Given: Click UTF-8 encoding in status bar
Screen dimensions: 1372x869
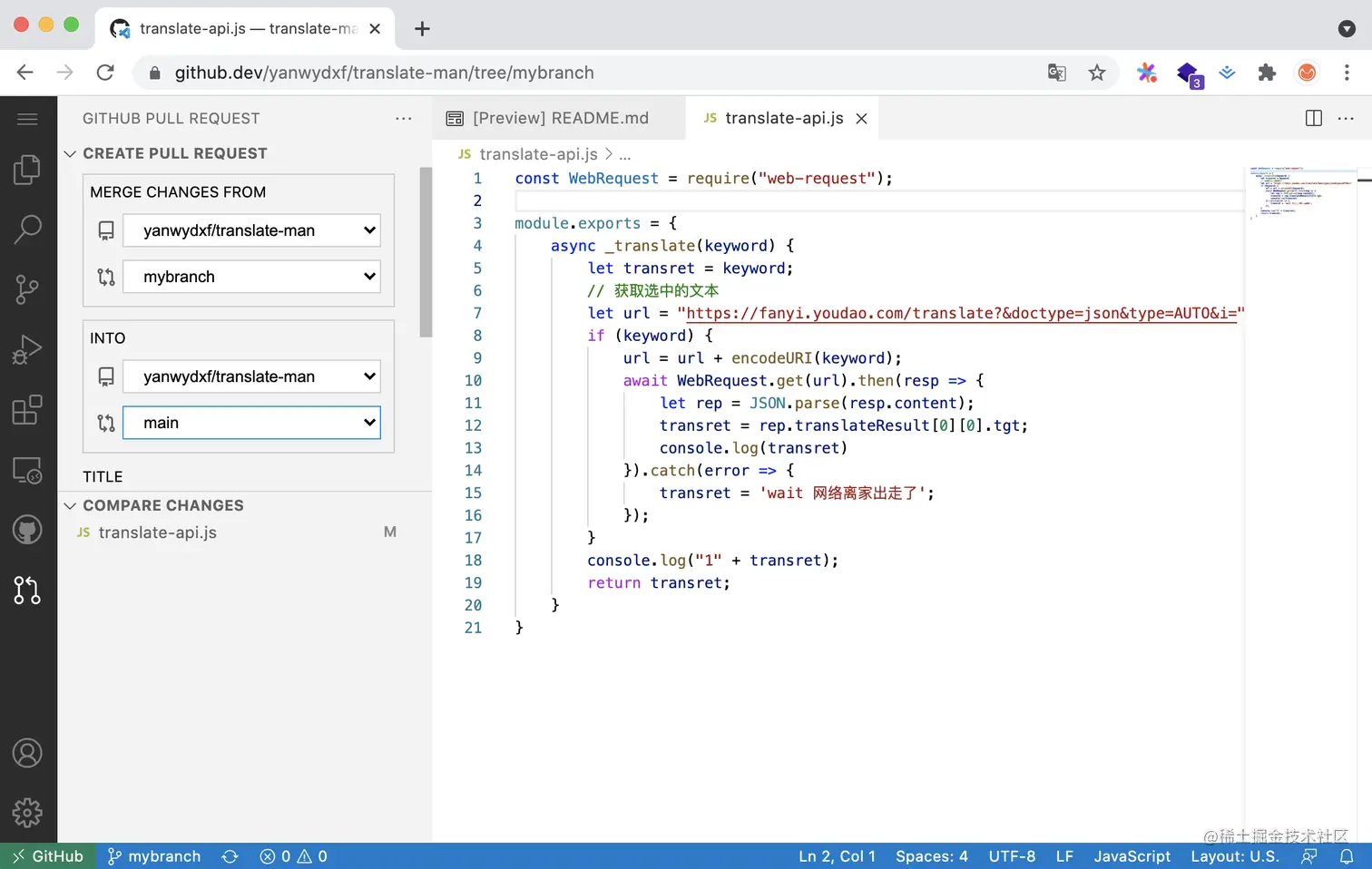Looking at the screenshot, I should coord(1012,856).
